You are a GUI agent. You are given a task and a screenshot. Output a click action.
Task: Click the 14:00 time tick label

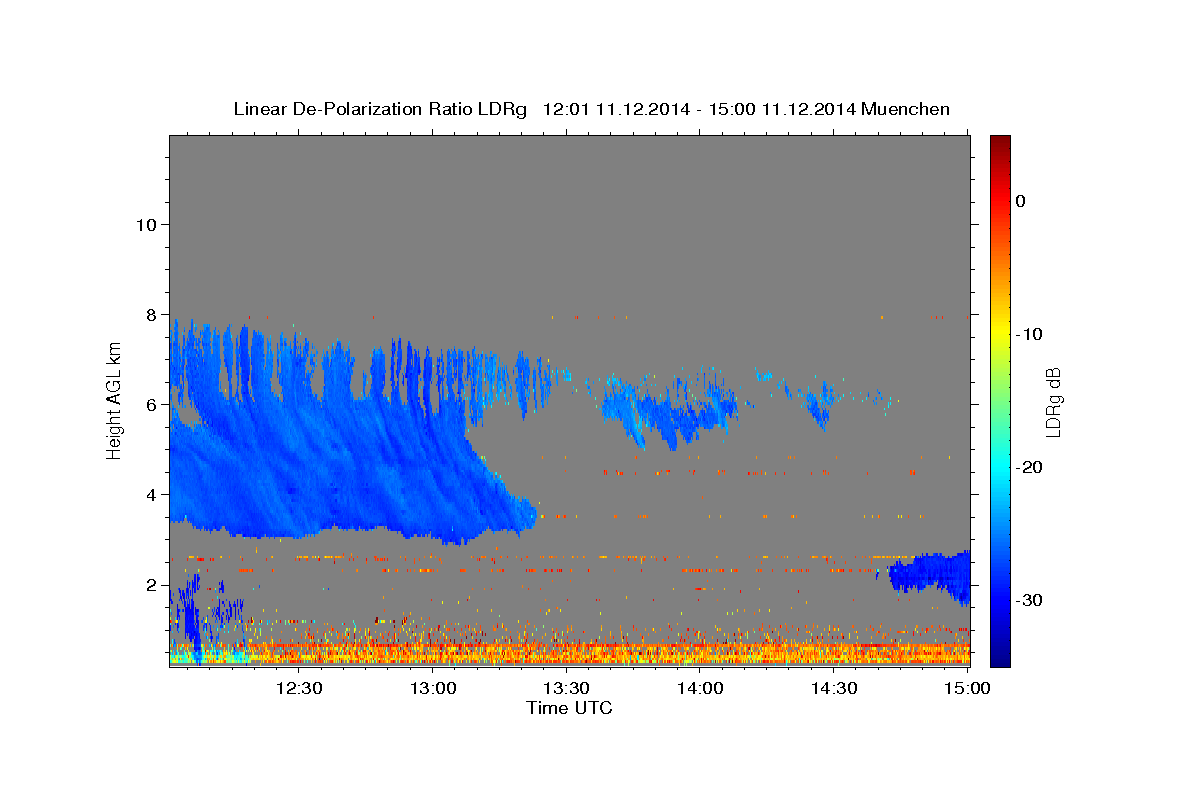pyautogui.click(x=700, y=688)
